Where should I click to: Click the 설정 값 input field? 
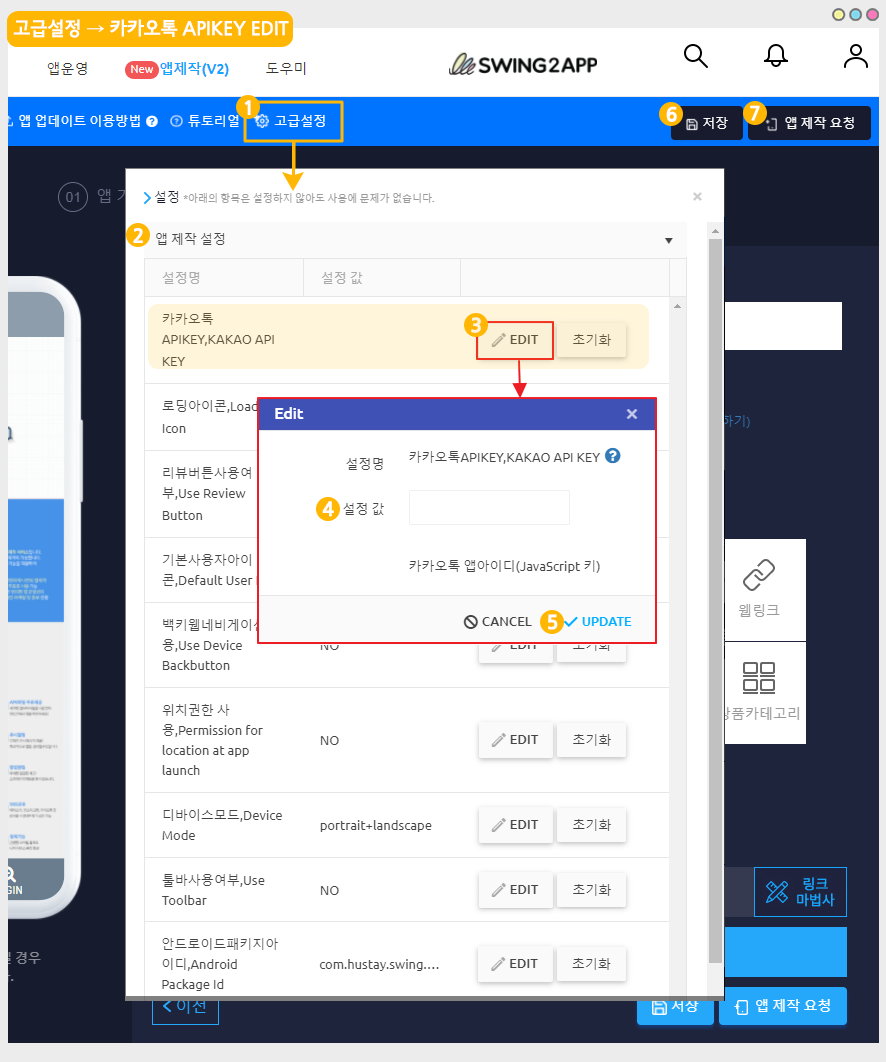[489, 508]
